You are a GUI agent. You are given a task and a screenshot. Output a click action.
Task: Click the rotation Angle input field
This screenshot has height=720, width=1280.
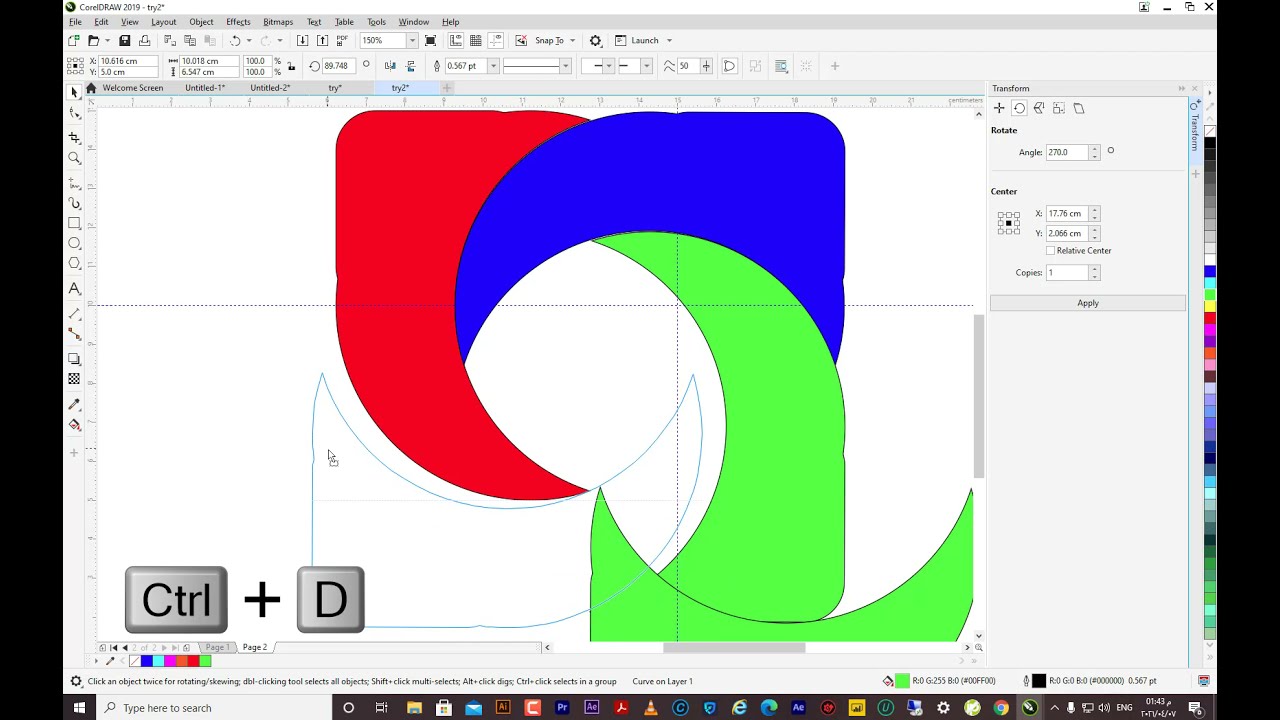(1066, 152)
